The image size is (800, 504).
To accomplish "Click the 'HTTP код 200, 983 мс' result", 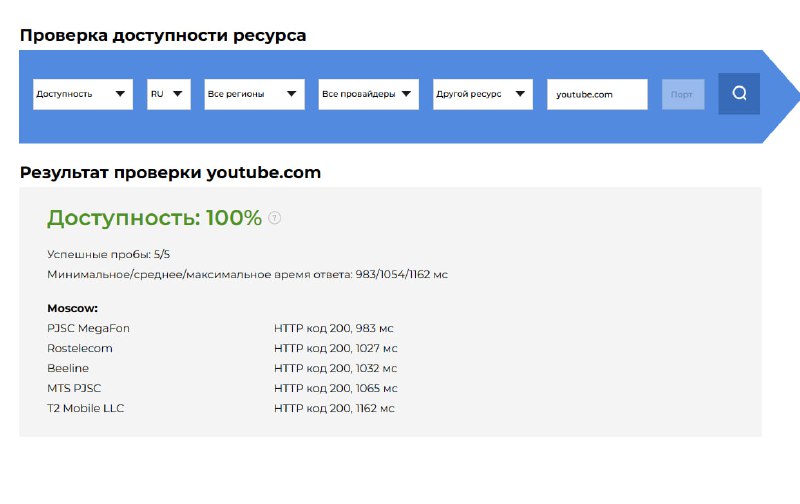I will click(x=334, y=328).
